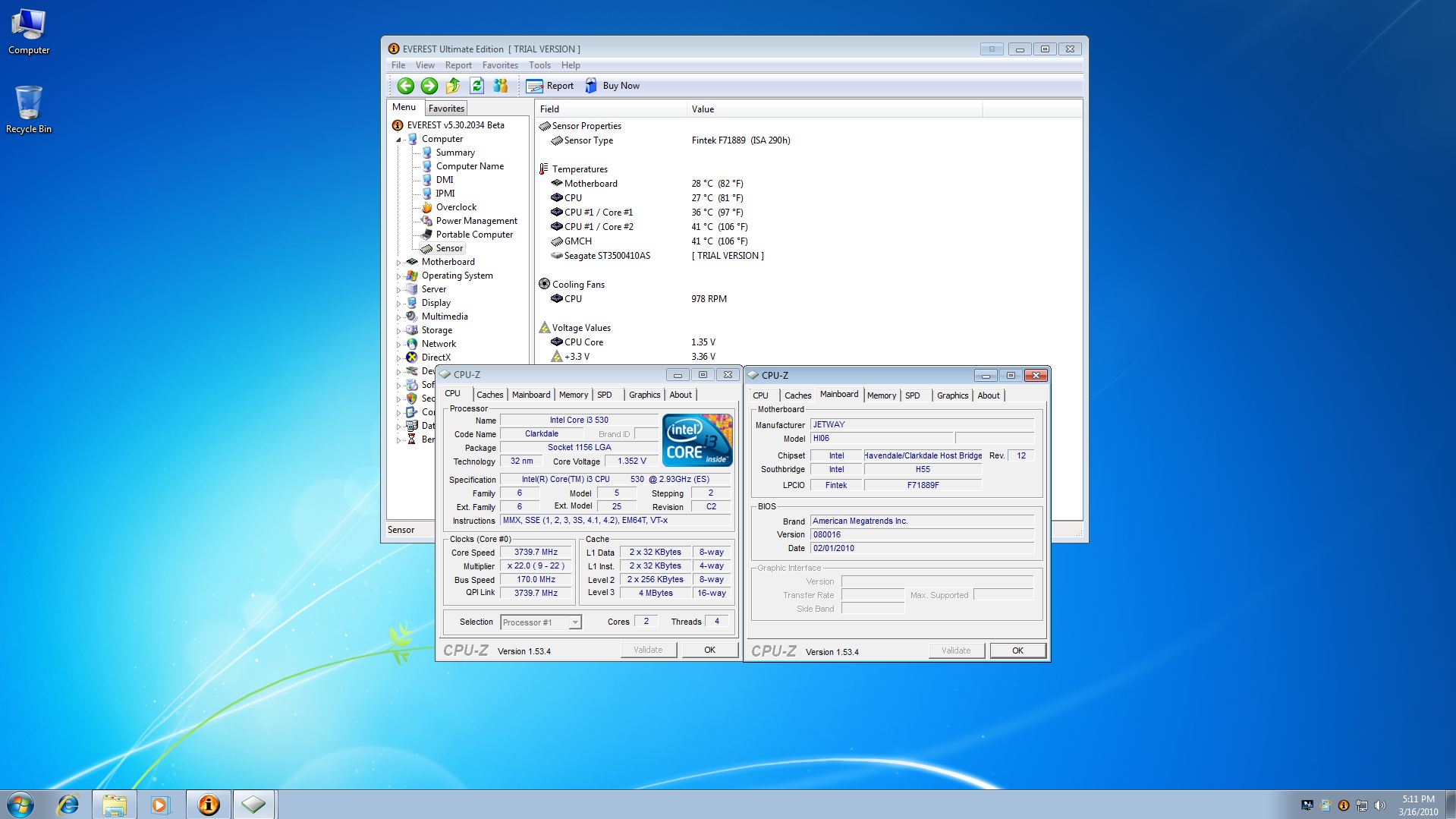The height and width of the screenshot is (819, 1456).
Task: Click the Value column header
Action: [703, 109]
